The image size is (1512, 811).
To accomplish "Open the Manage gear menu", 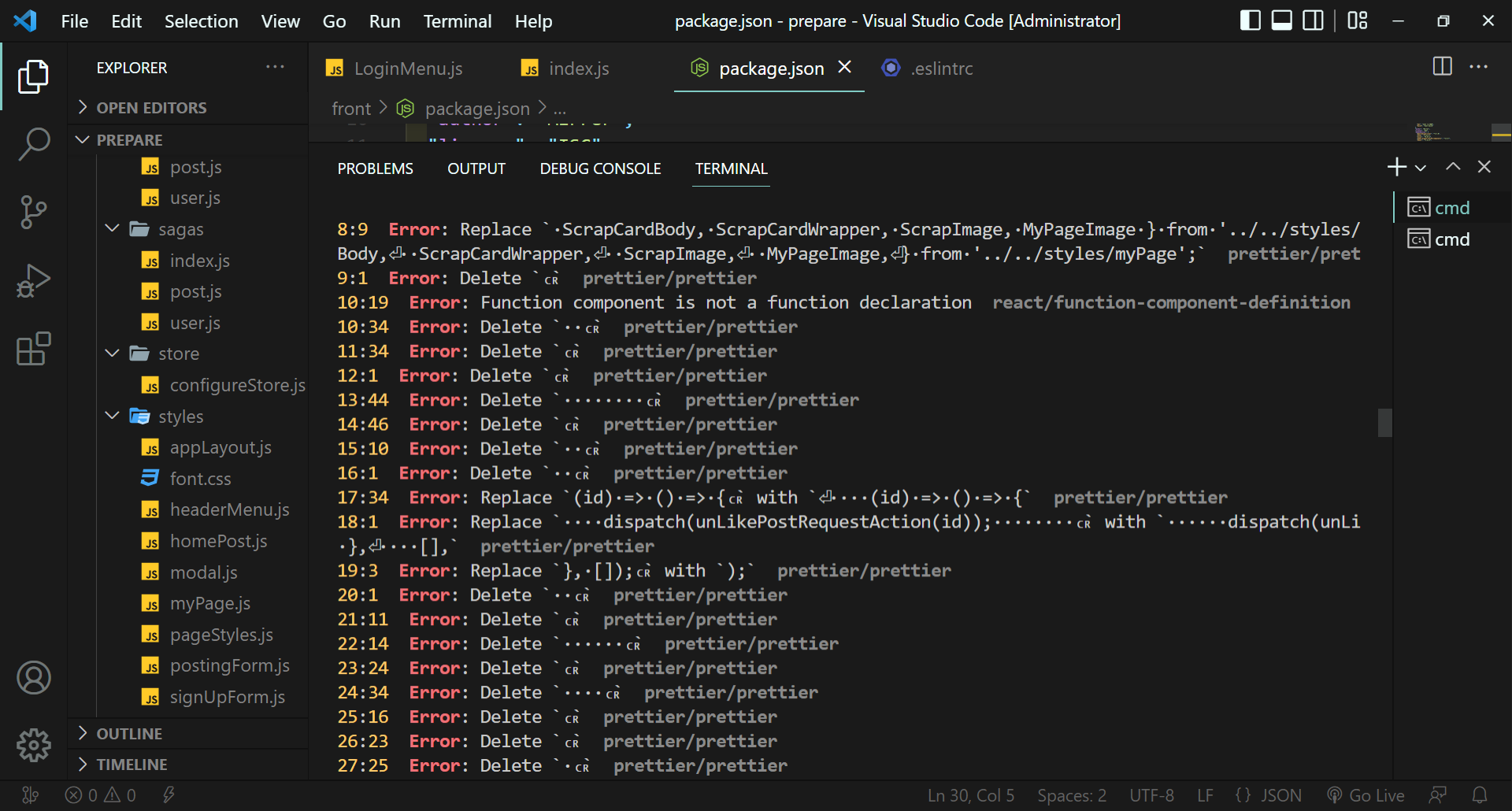I will tap(33, 745).
